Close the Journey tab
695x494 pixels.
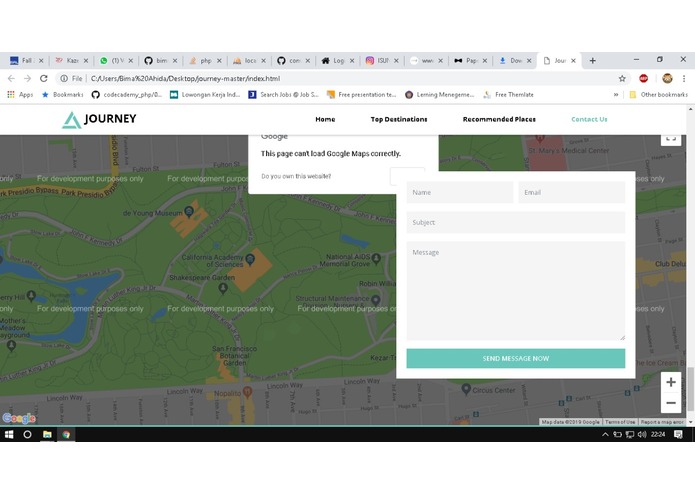573,61
